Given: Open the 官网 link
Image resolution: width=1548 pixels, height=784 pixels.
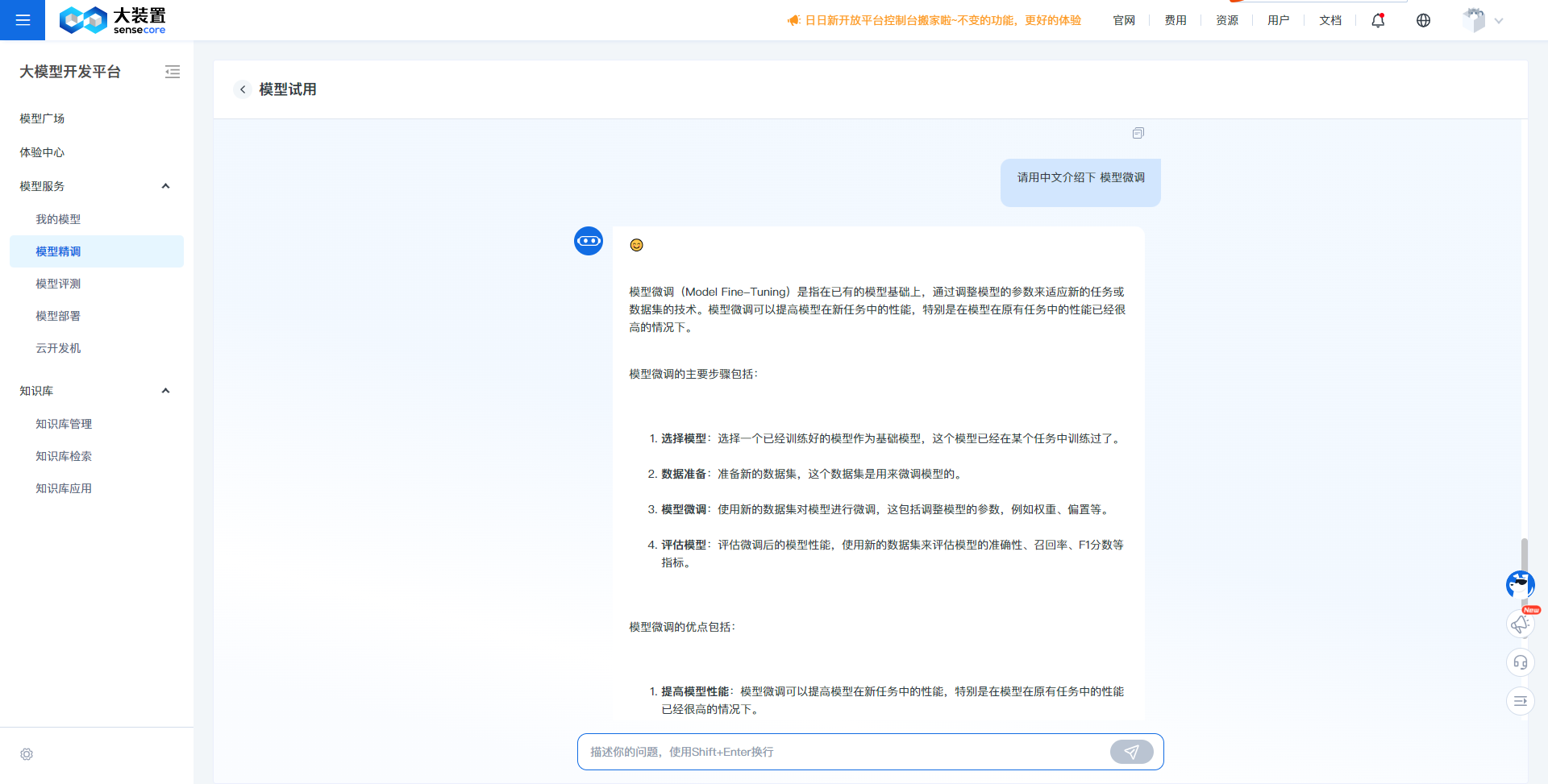Looking at the screenshot, I should 1123,20.
